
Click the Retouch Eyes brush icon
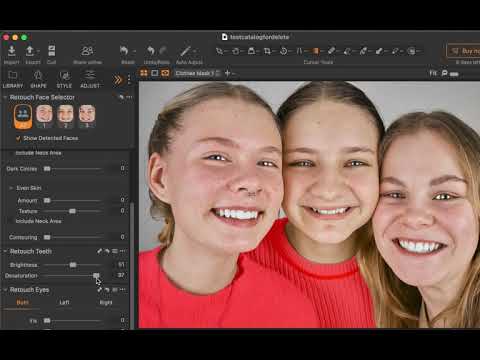[99, 290]
